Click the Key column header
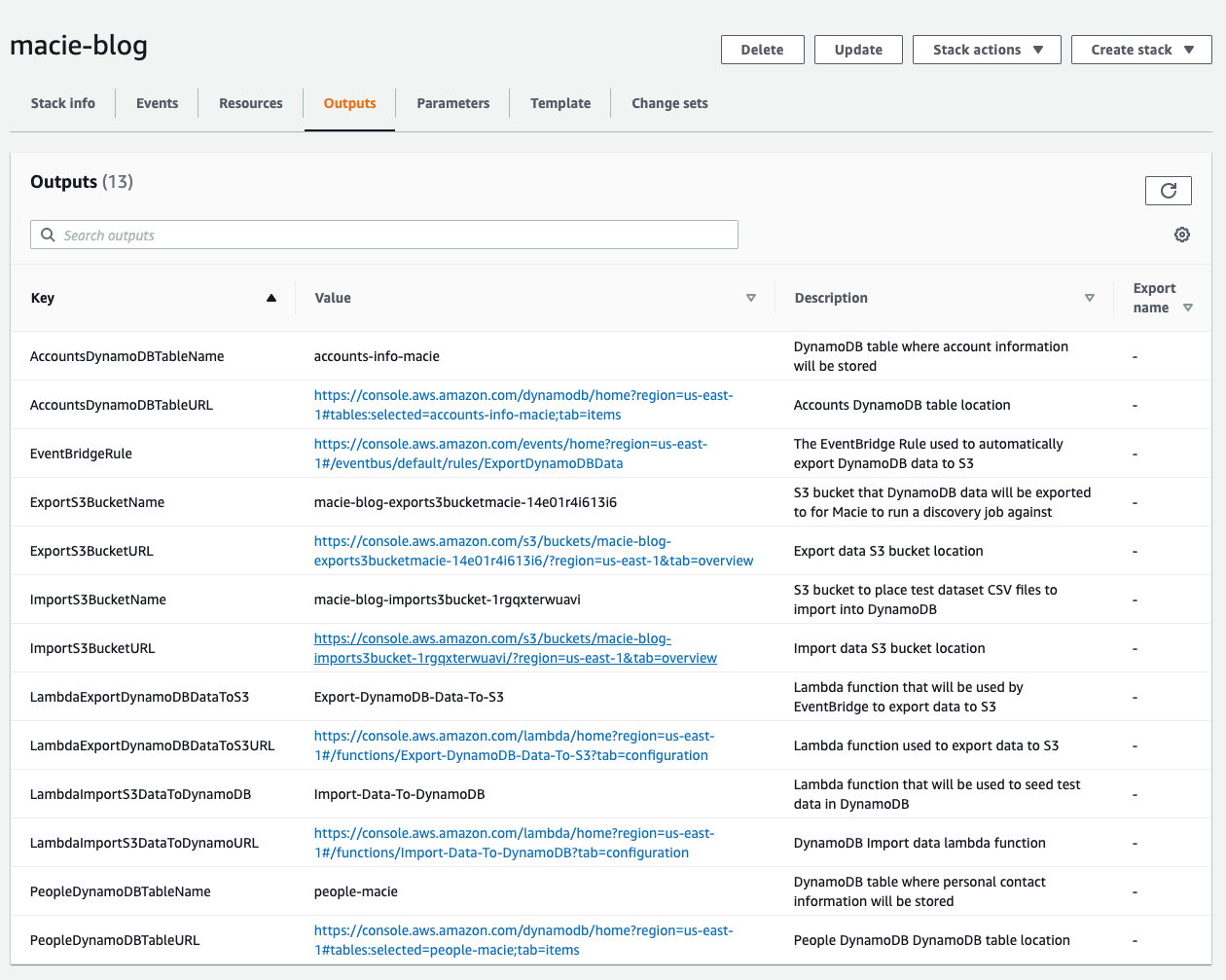 [x=43, y=298]
